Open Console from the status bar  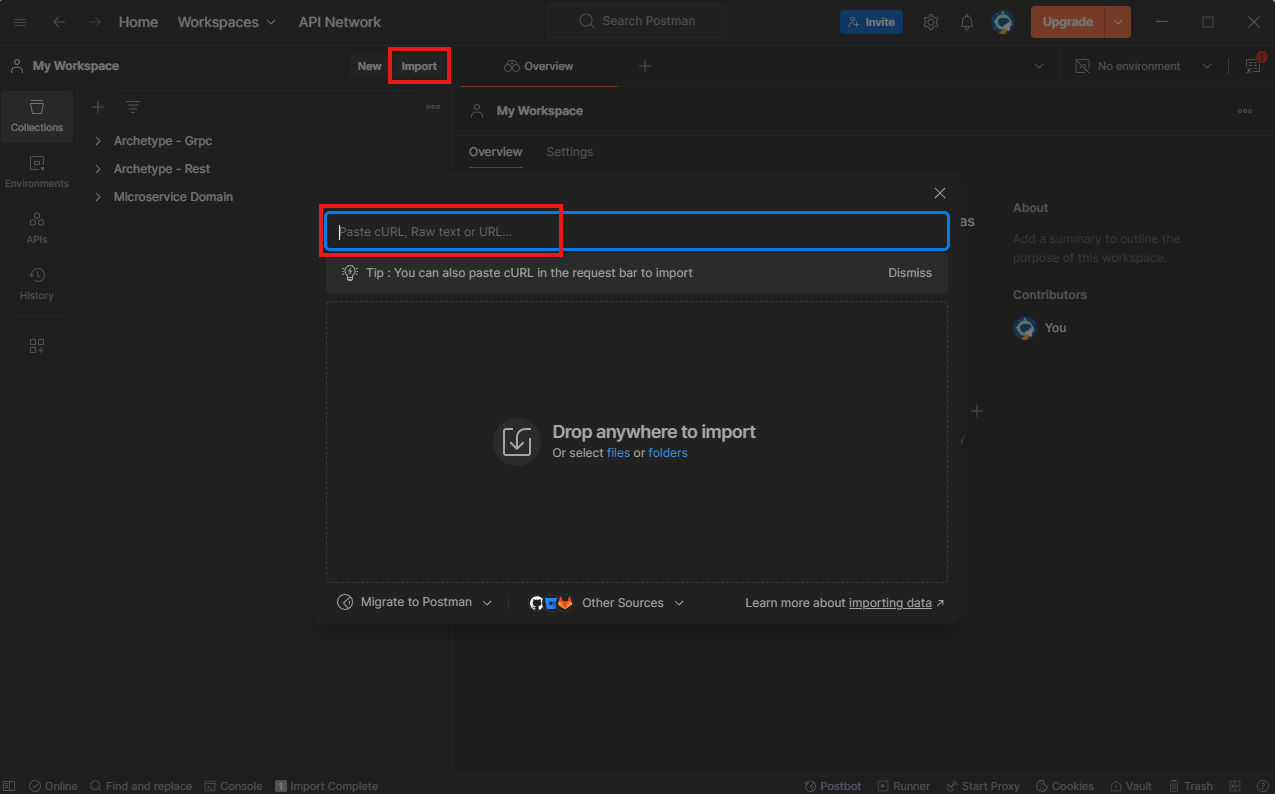pyautogui.click(x=233, y=786)
